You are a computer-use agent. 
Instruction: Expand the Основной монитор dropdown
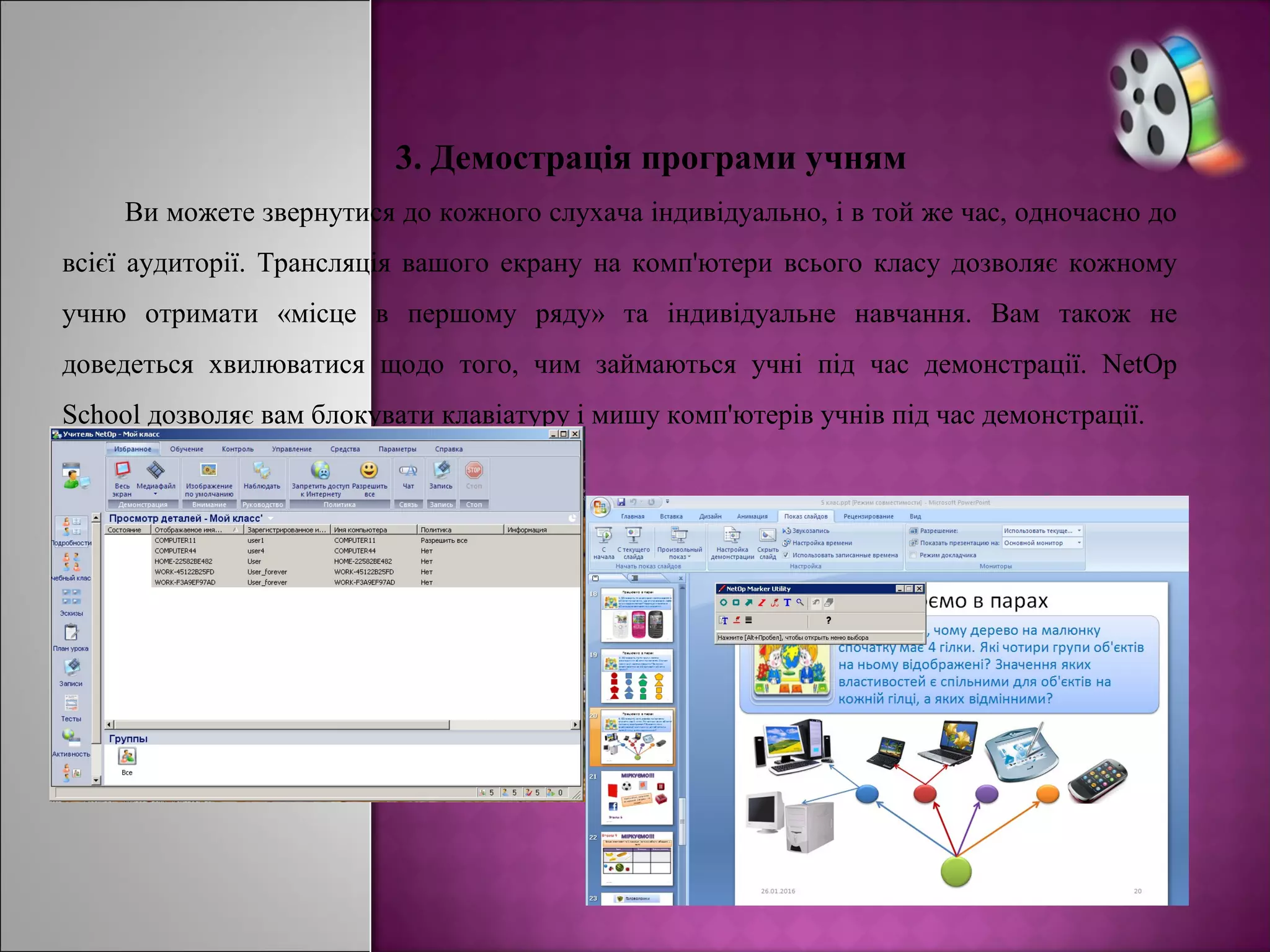pyautogui.click(x=1079, y=543)
